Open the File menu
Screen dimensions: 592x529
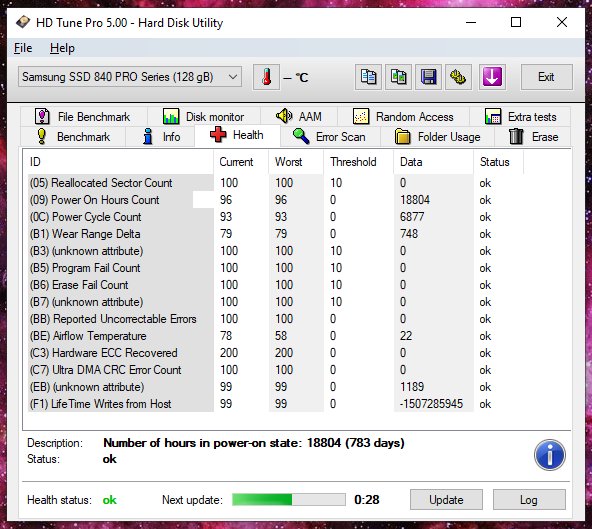23,48
